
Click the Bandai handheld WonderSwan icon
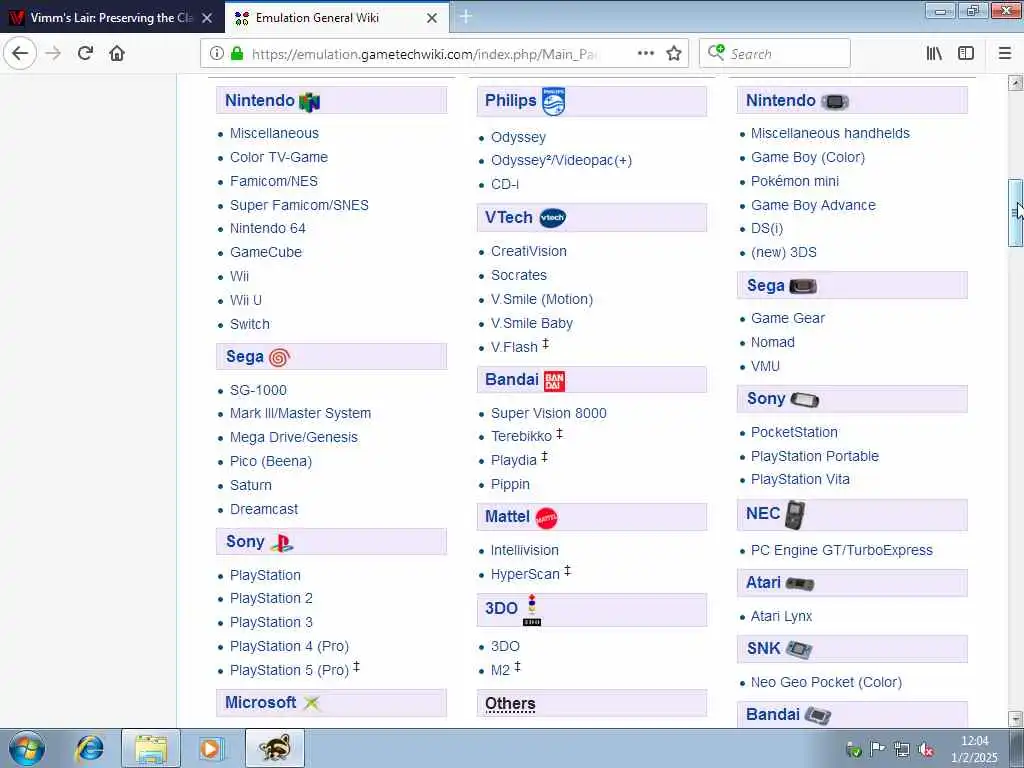(817, 715)
